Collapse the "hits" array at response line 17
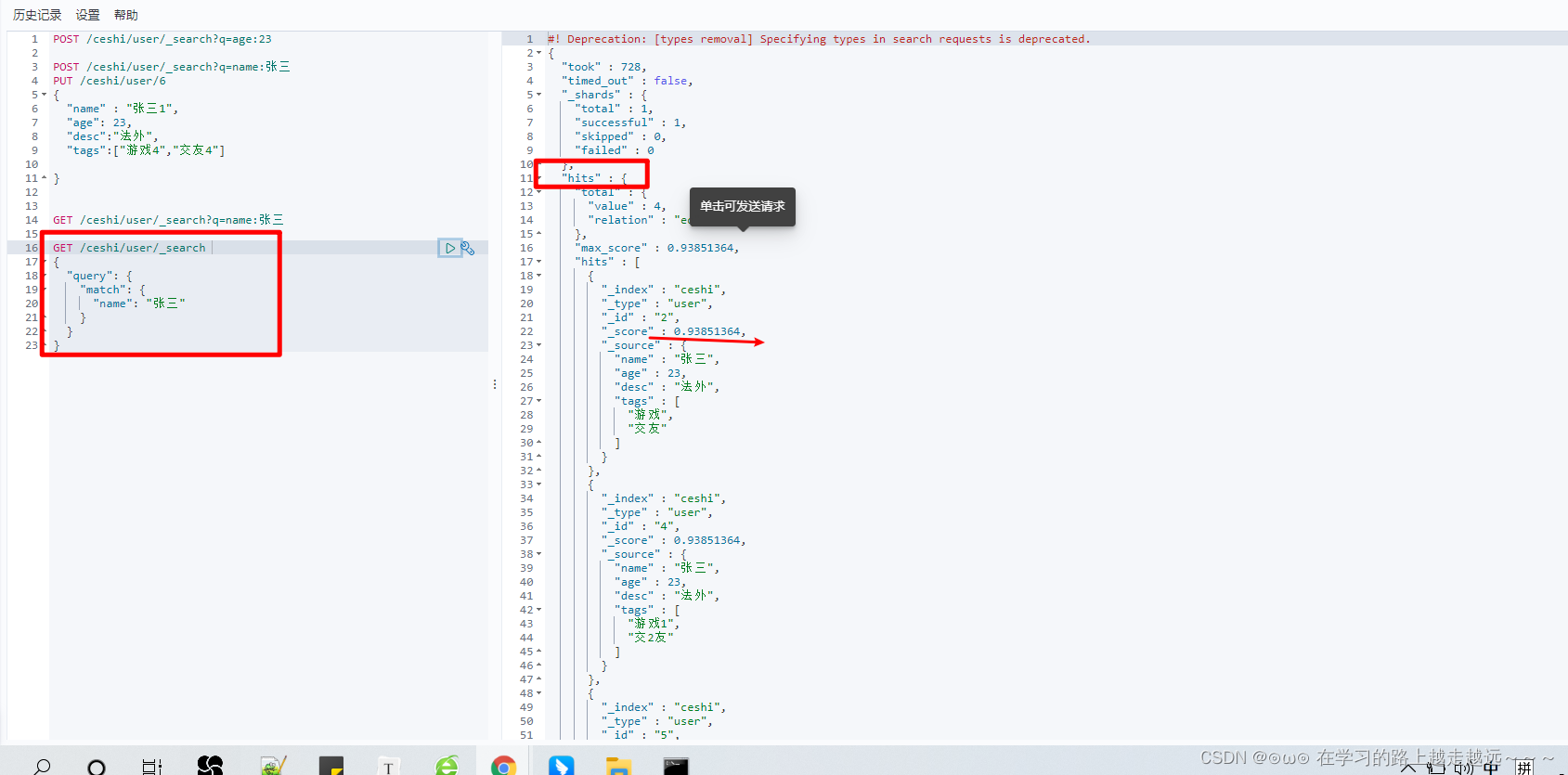The image size is (1568, 775). (538, 262)
